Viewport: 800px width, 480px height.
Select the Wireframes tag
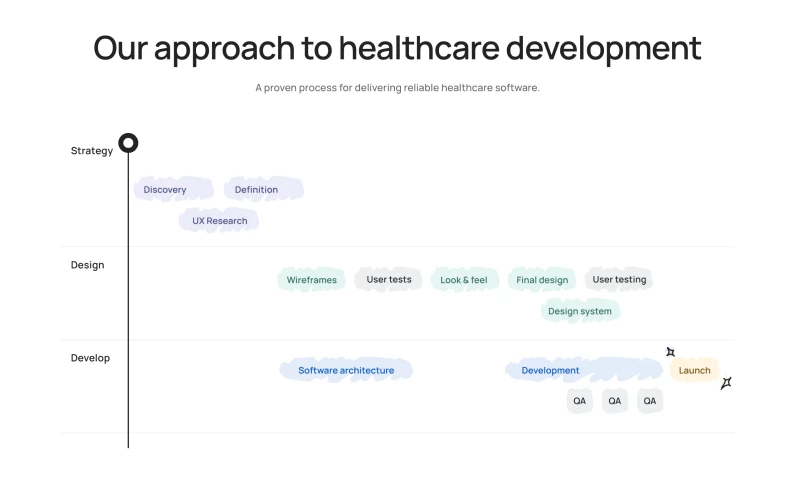pyautogui.click(x=312, y=280)
